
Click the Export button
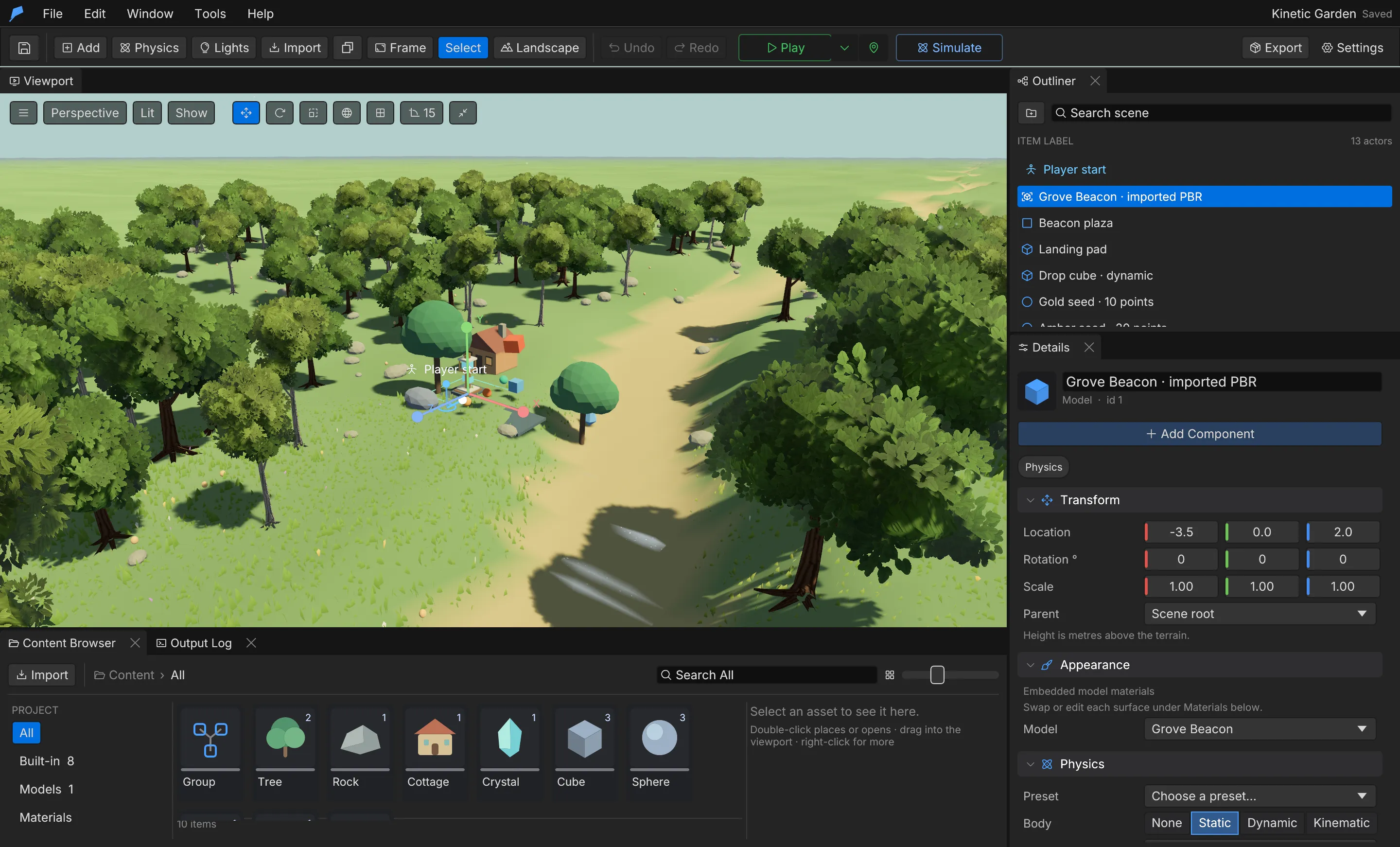(x=1276, y=48)
